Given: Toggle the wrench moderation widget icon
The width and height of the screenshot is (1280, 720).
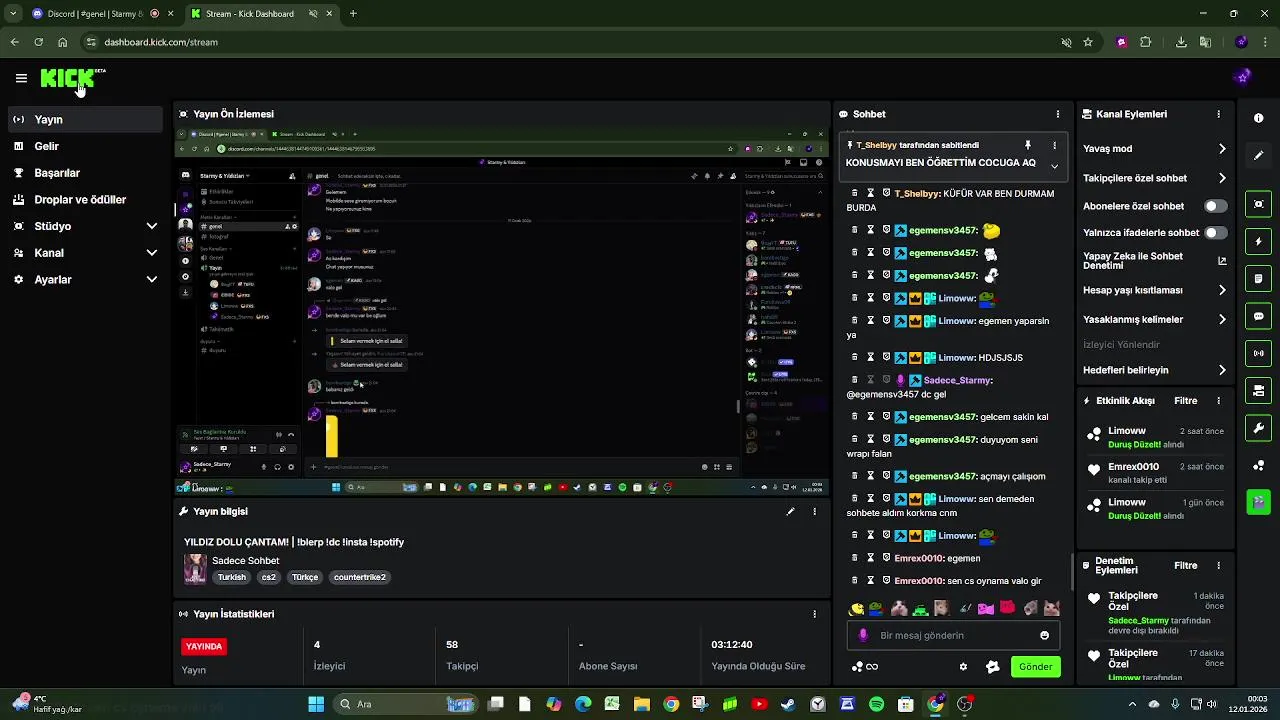Looking at the screenshot, I should click(x=1258, y=428).
